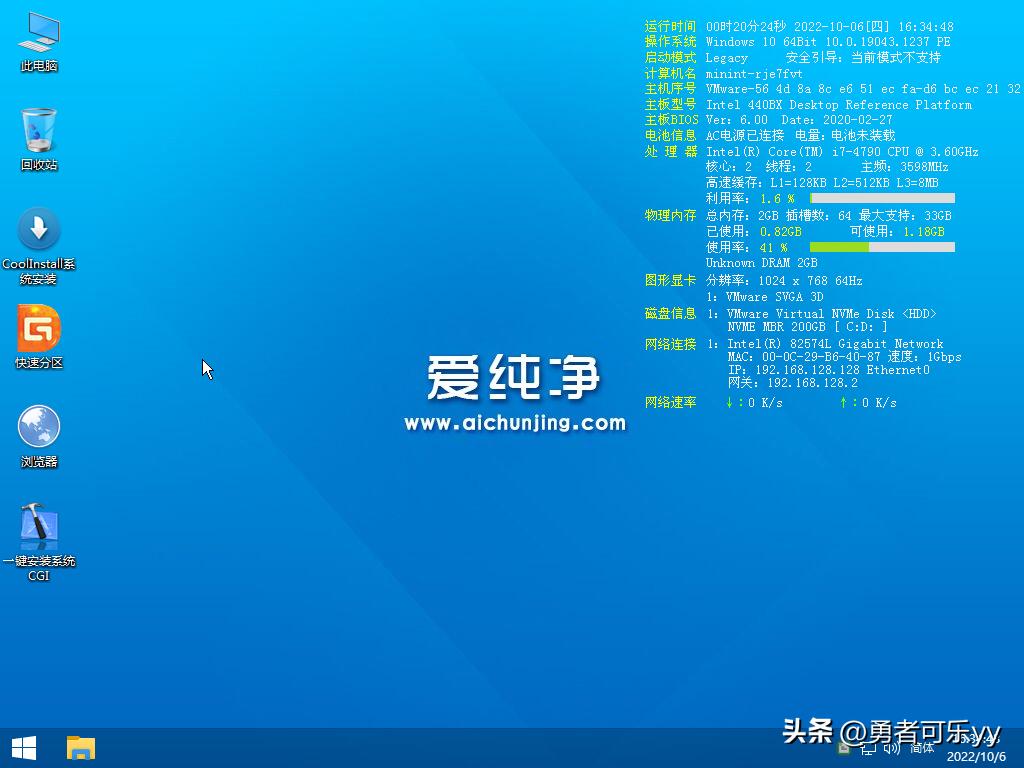Open File Explorer from the taskbar

click(x=80, y=747)
